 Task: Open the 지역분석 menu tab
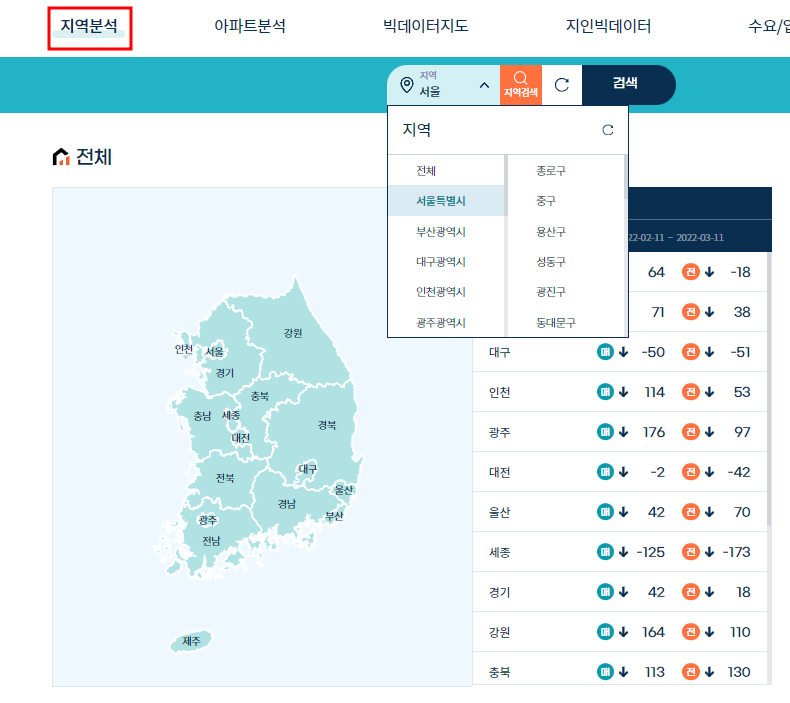click(89, 26)
